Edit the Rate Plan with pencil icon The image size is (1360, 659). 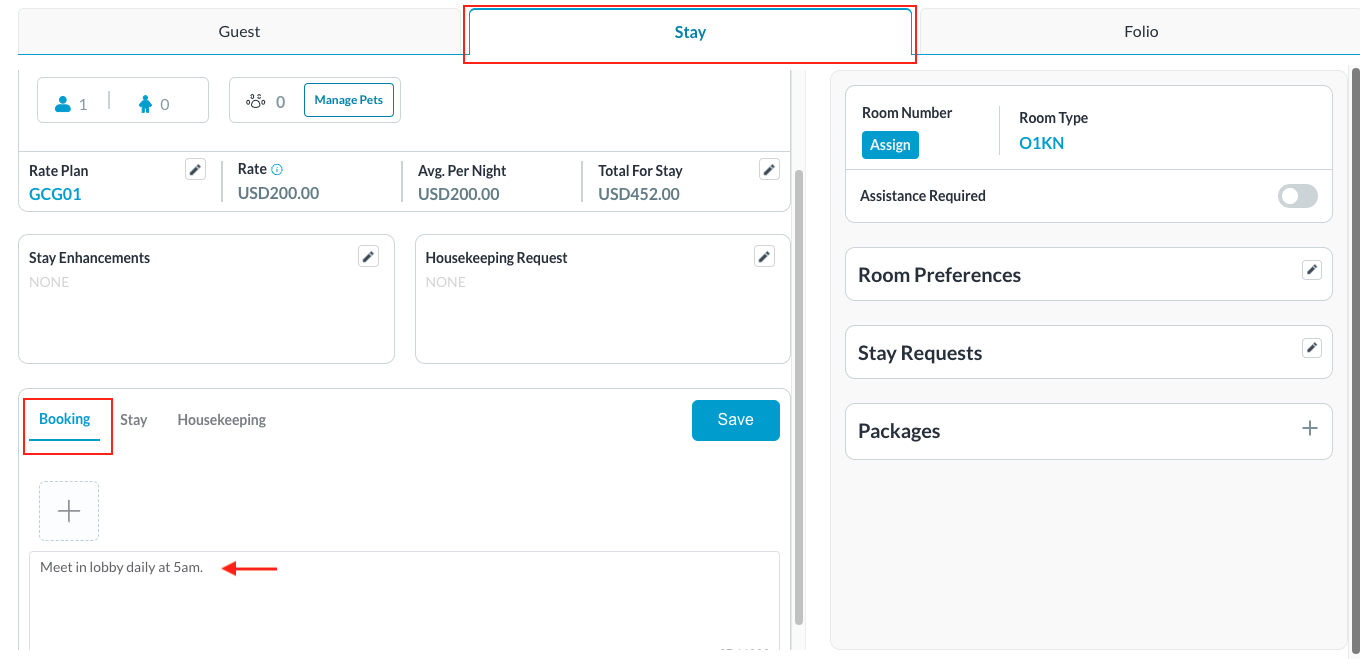pos(196,170)
